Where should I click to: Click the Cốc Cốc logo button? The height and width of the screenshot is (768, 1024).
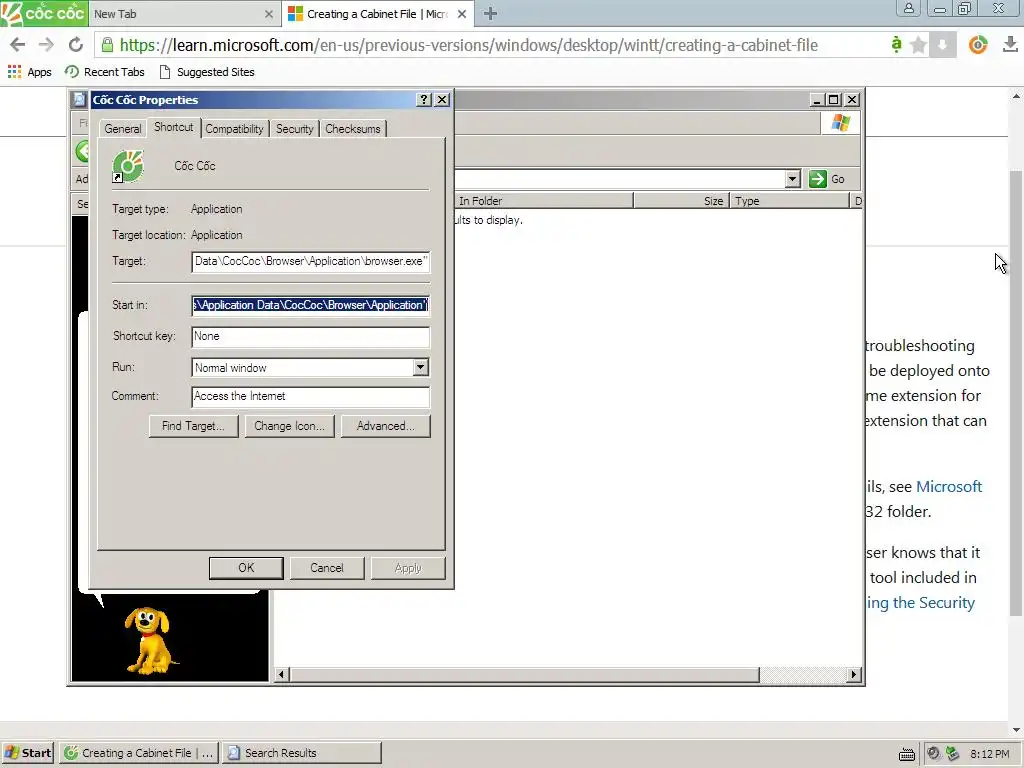(44, 13)
